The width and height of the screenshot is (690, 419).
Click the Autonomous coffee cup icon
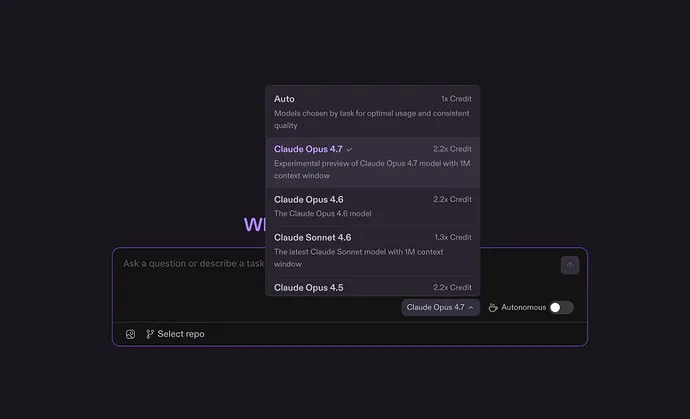point(493,307)
